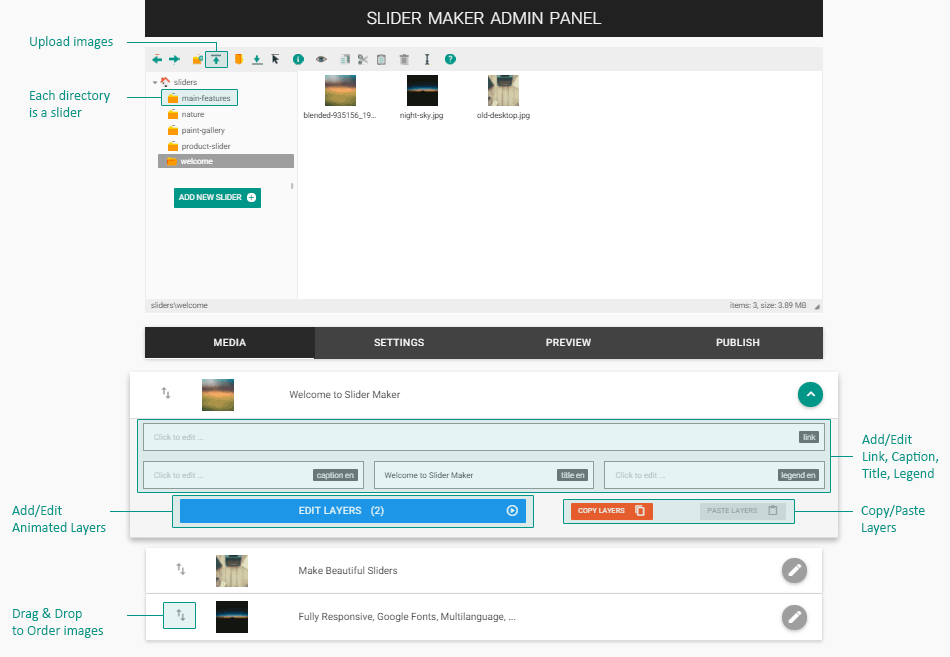The width and height of the screenshot is (950, 657).
Task: Edit the Fully Responsive slide pencil icon
Action: [x=794, y=618]
